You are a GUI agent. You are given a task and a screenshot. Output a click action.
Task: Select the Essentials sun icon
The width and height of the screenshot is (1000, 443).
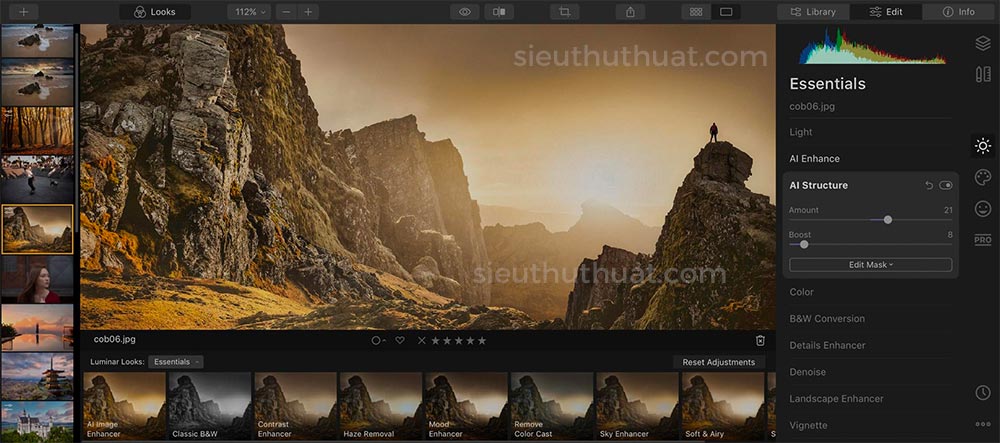pyautogui.click(x=983, y=146)
